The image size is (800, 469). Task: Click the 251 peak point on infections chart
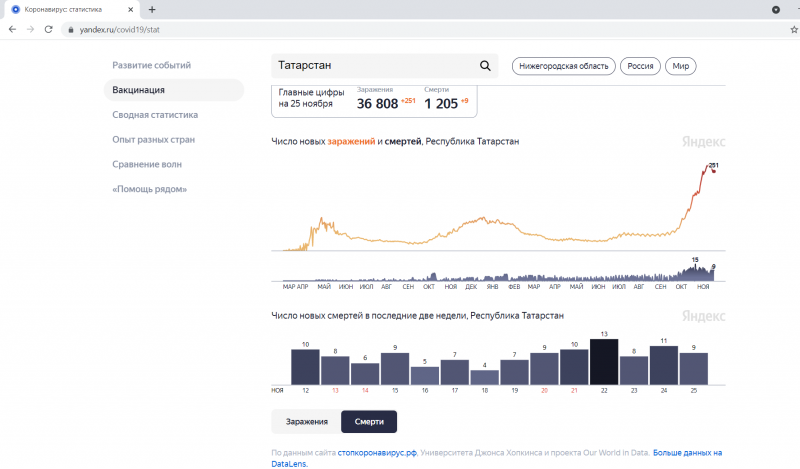coord(714,171)
